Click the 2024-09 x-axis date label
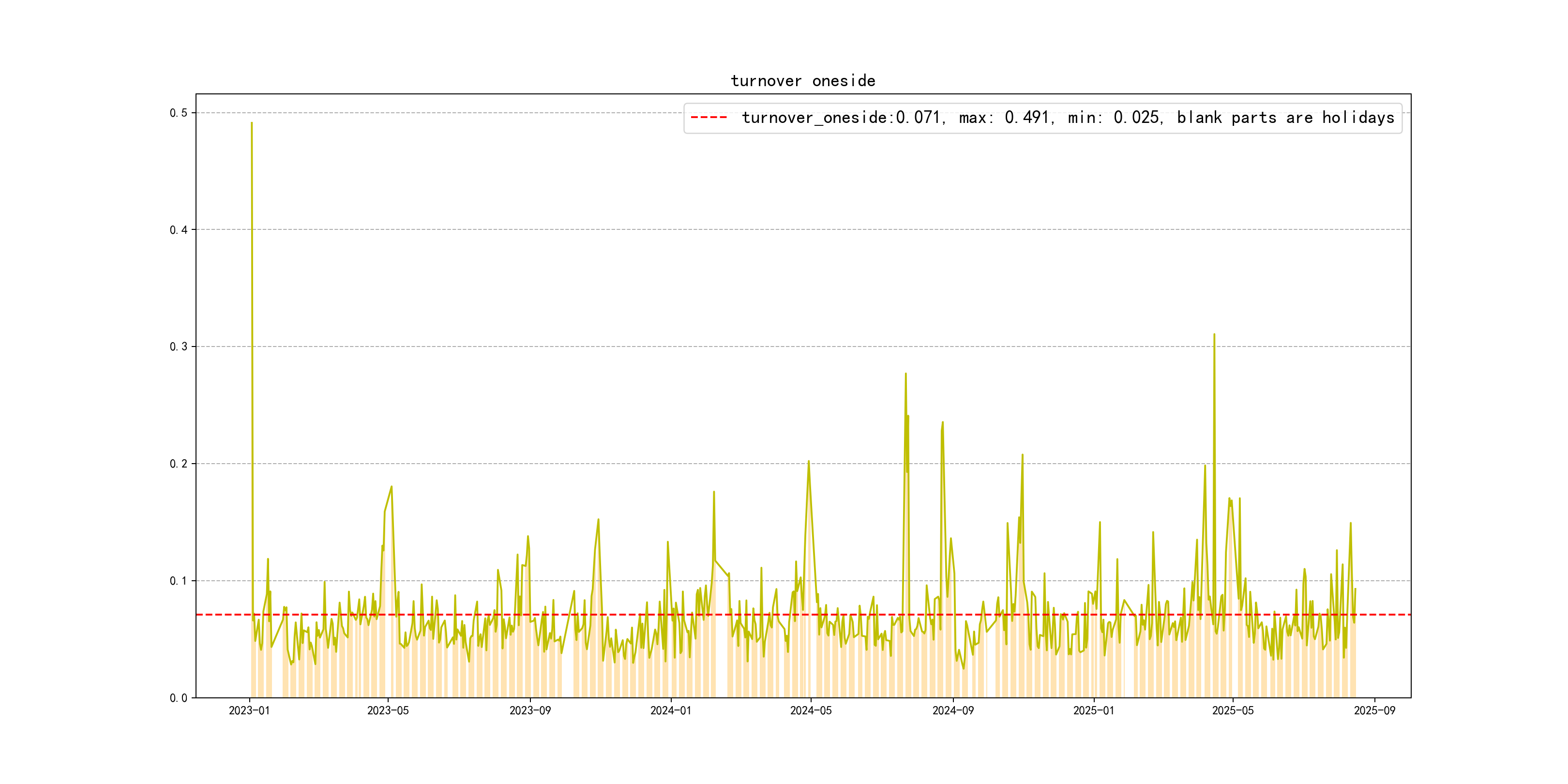The height and width of the screenshot is (784, 1568). (x=952, y=710)
